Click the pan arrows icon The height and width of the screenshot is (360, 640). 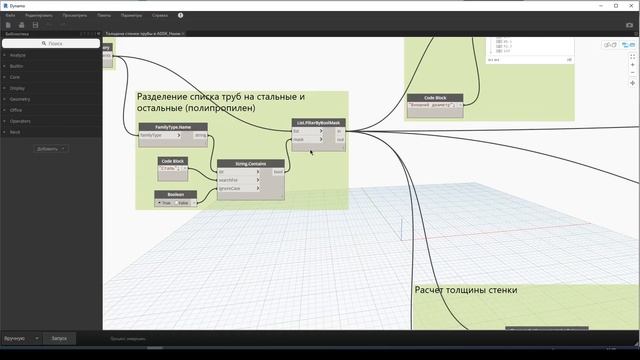633,83
